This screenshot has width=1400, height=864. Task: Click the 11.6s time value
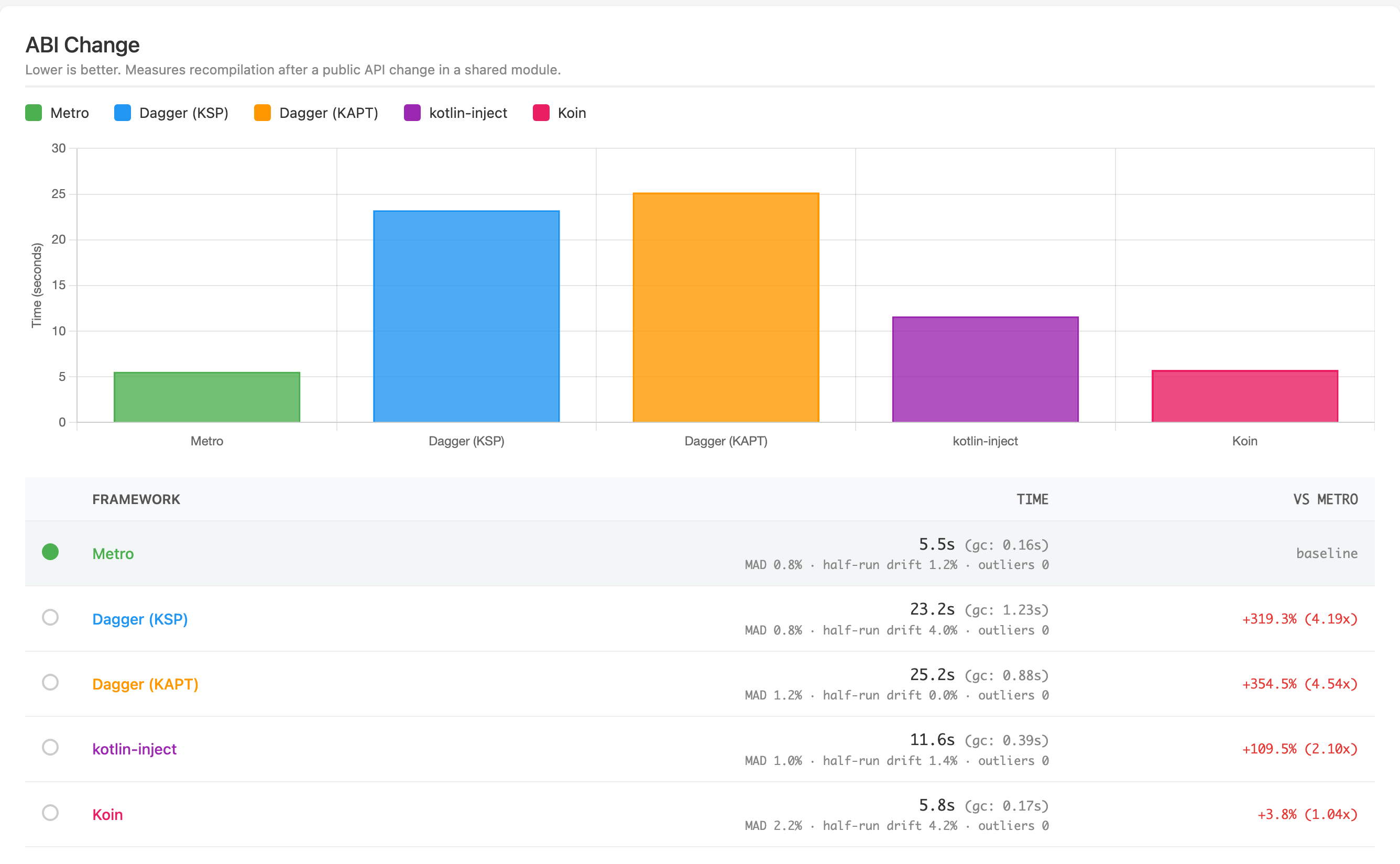click(932, 739)
